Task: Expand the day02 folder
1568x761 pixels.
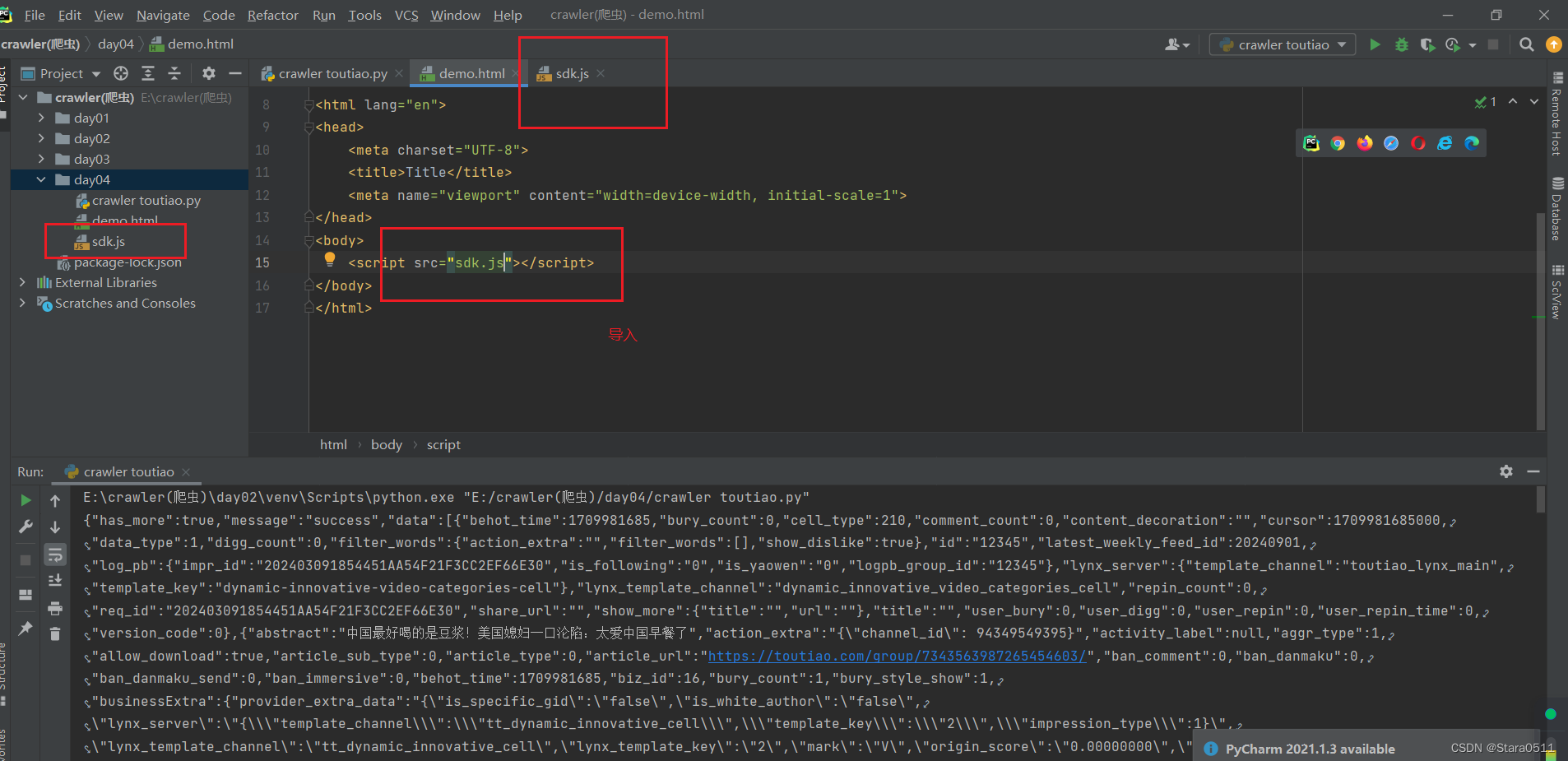Action: click(41, 138)
